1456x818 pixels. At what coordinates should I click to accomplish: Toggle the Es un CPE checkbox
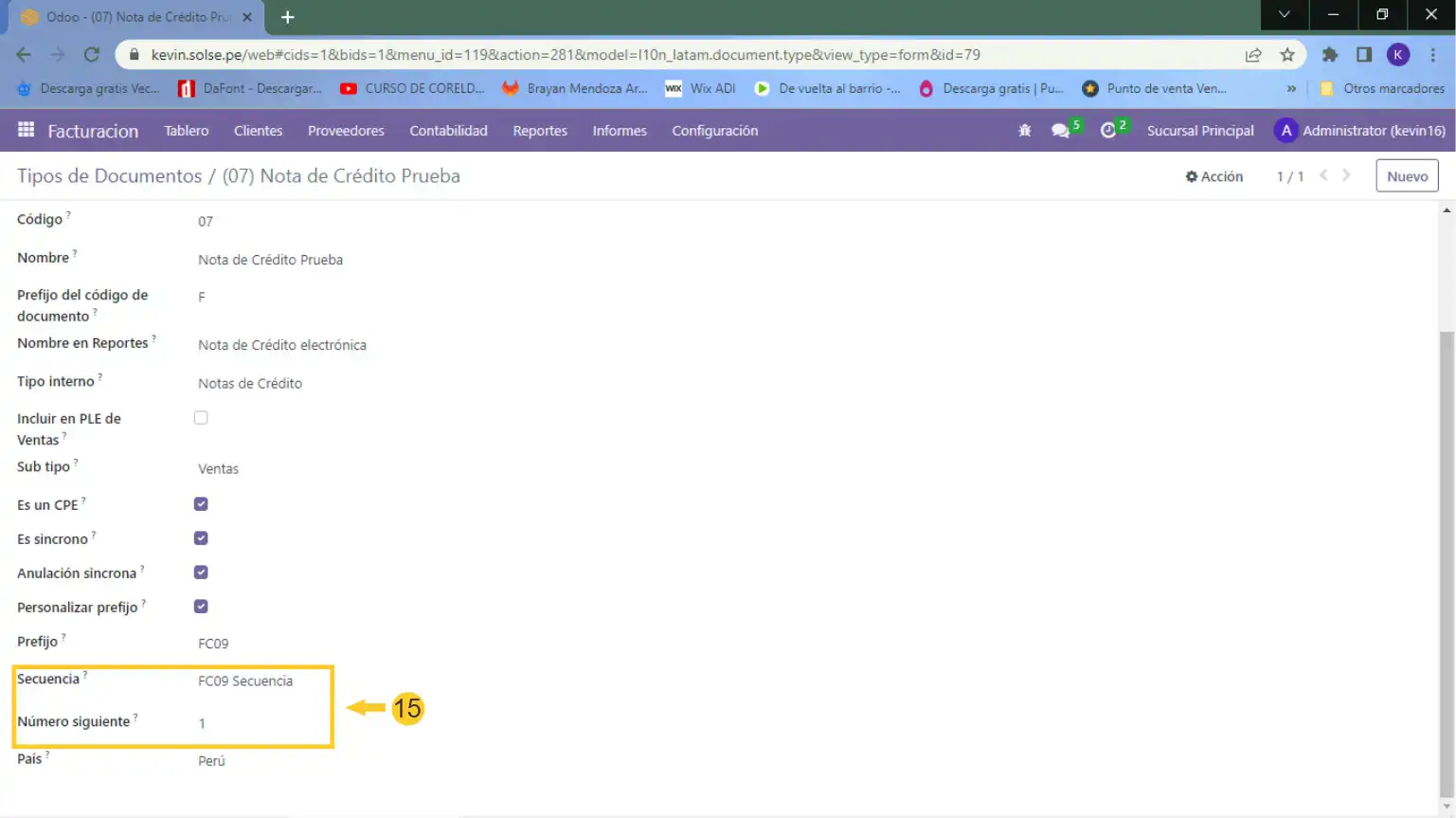pyautogui.click(x=201, y=504)
